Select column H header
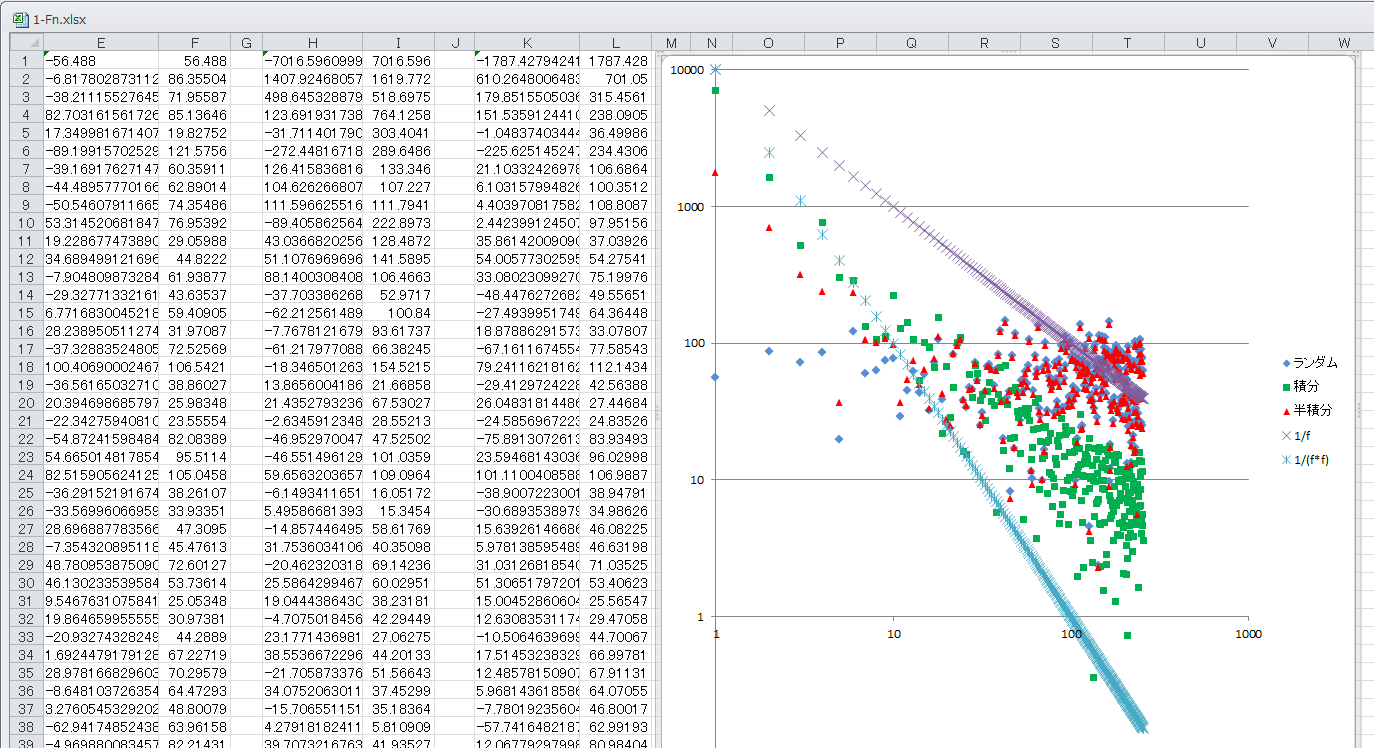The height and width of the screenshot is (748, 1374). 312,42
